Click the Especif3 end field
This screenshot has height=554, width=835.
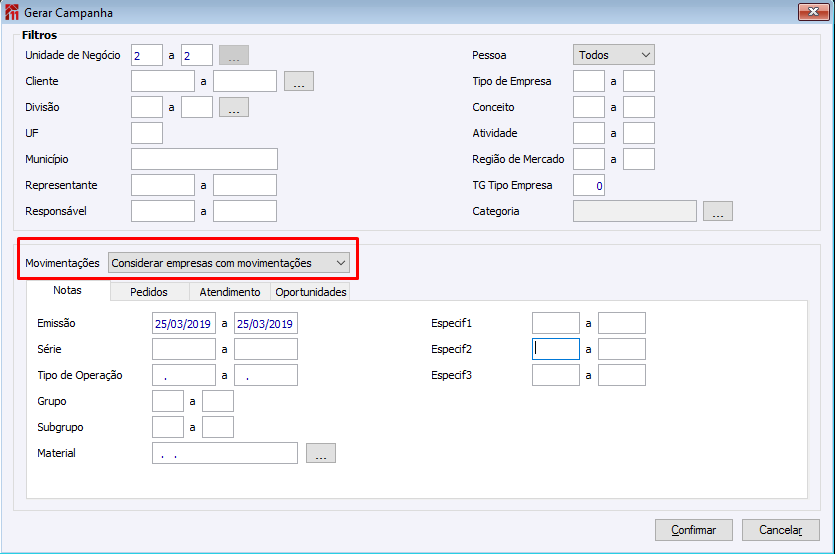tap(622, 375)
